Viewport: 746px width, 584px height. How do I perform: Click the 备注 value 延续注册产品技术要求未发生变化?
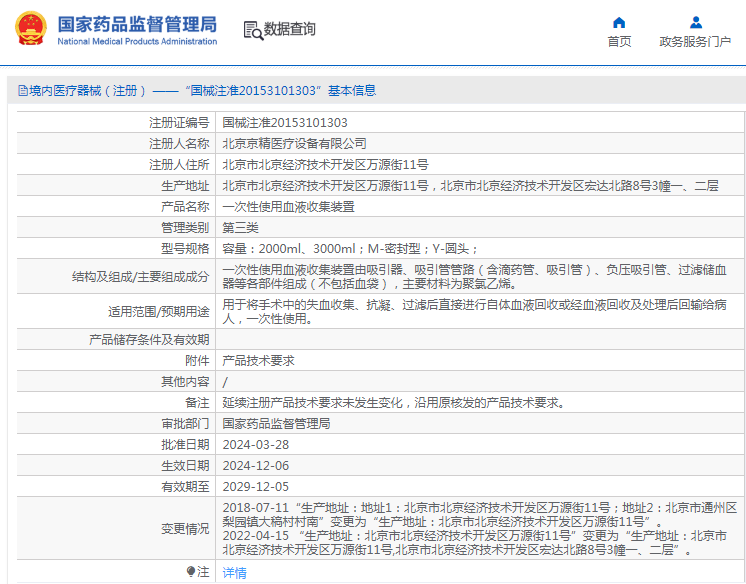point(395,403)
